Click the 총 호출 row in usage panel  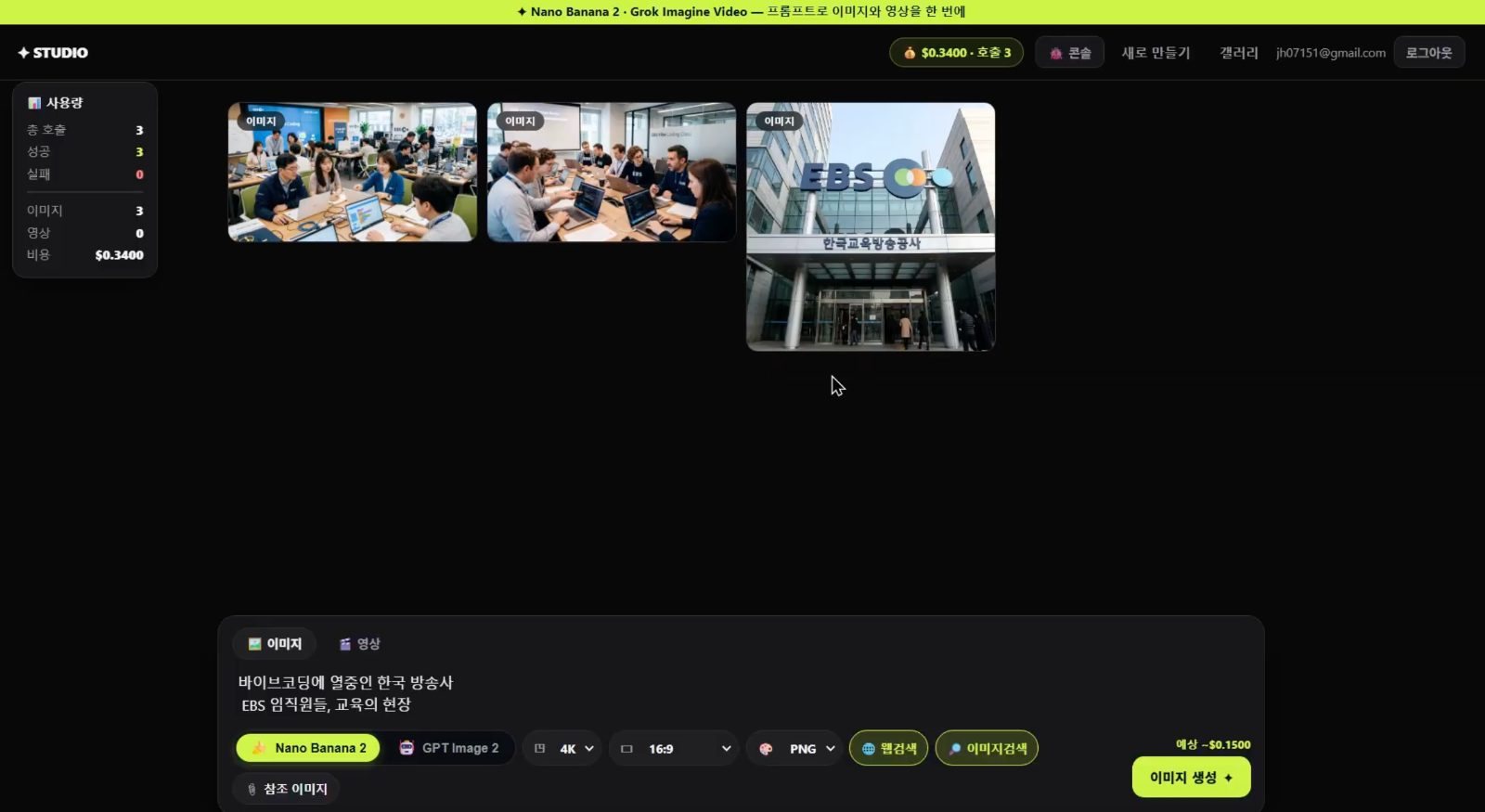pyautogui.click(x=84, y=130)
